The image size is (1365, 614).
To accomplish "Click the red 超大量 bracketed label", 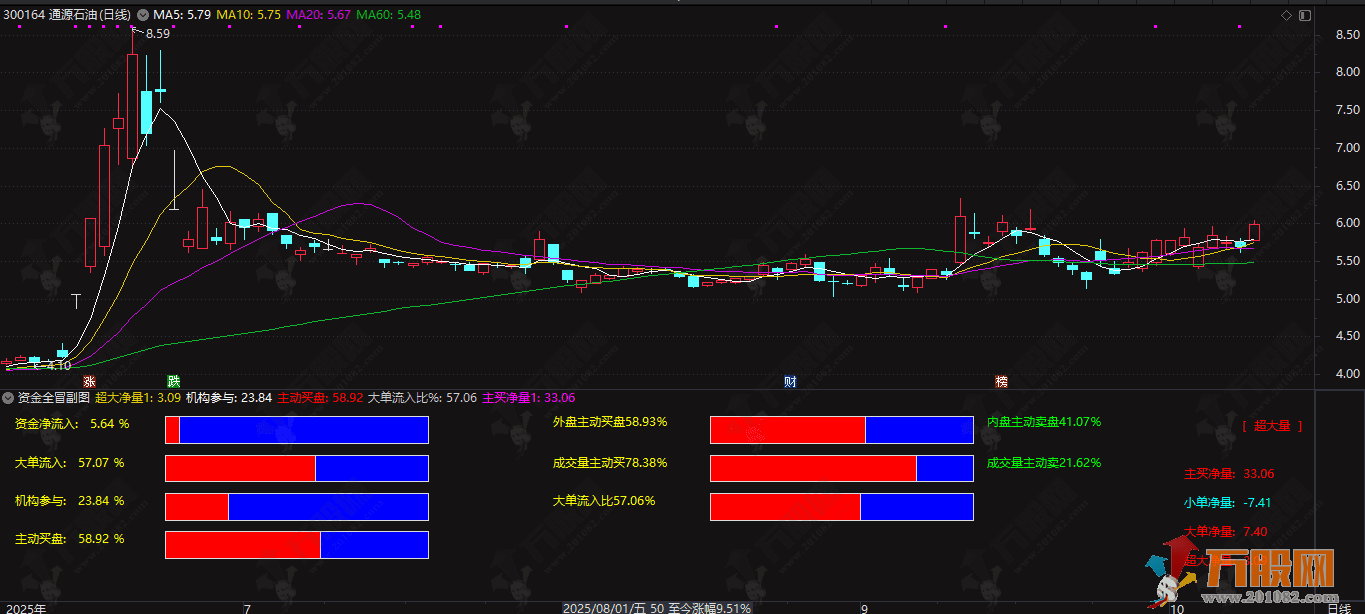I will (1272, 426).
